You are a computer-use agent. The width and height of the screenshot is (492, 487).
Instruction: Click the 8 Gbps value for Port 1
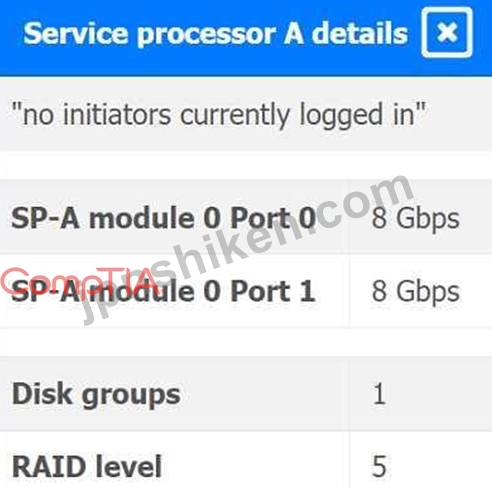pyautogui.click(x=416, y=292)
